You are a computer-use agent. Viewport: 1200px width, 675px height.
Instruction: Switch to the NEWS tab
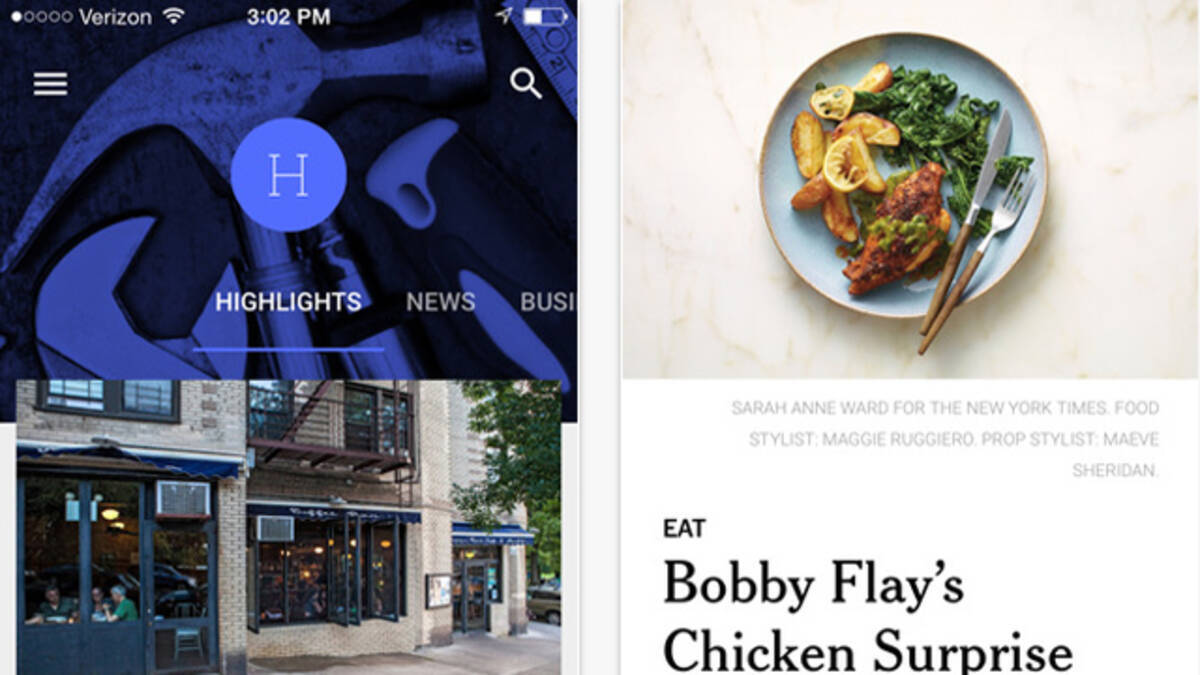pos(440,302)
